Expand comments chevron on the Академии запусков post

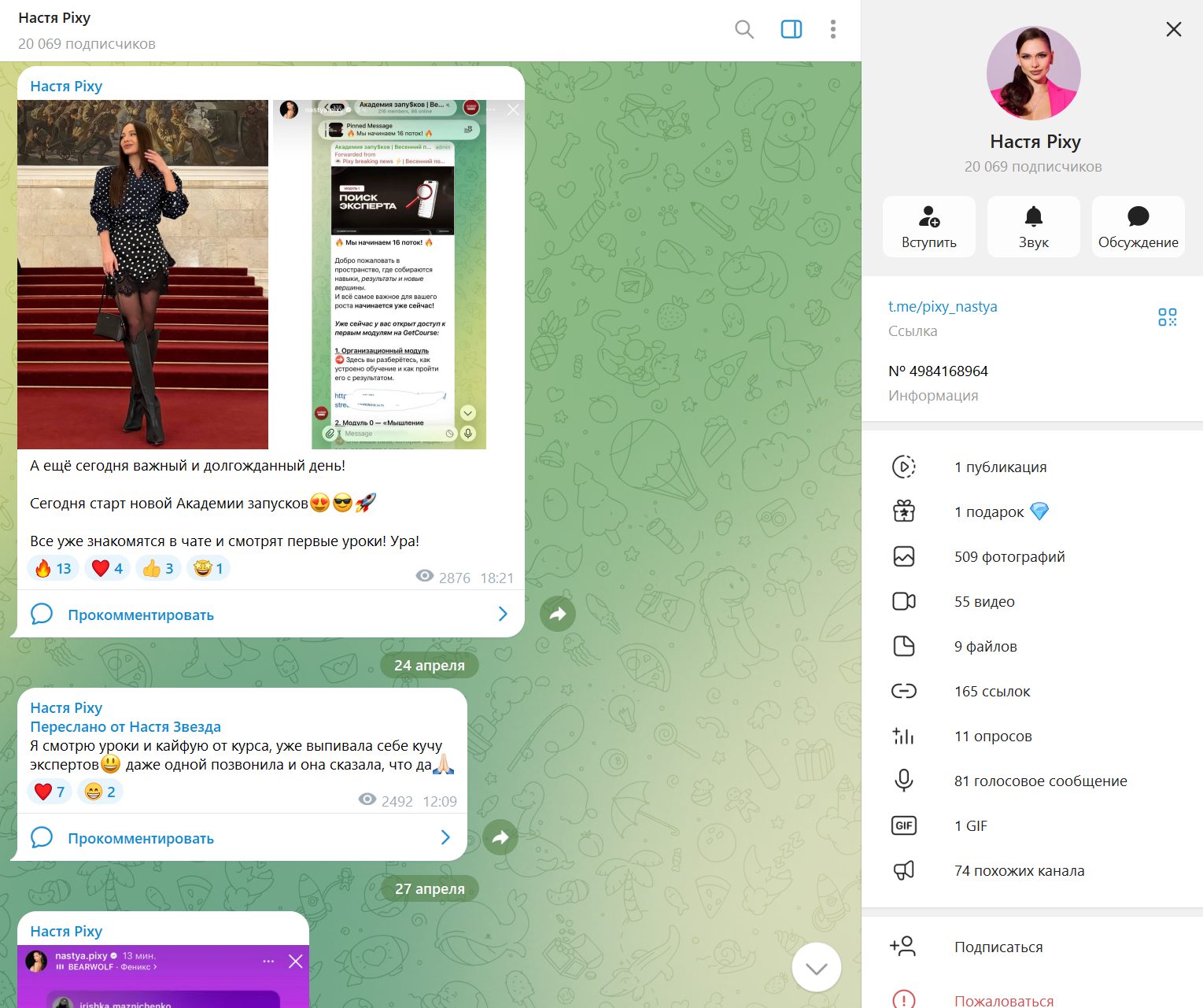tap(503, 614)
